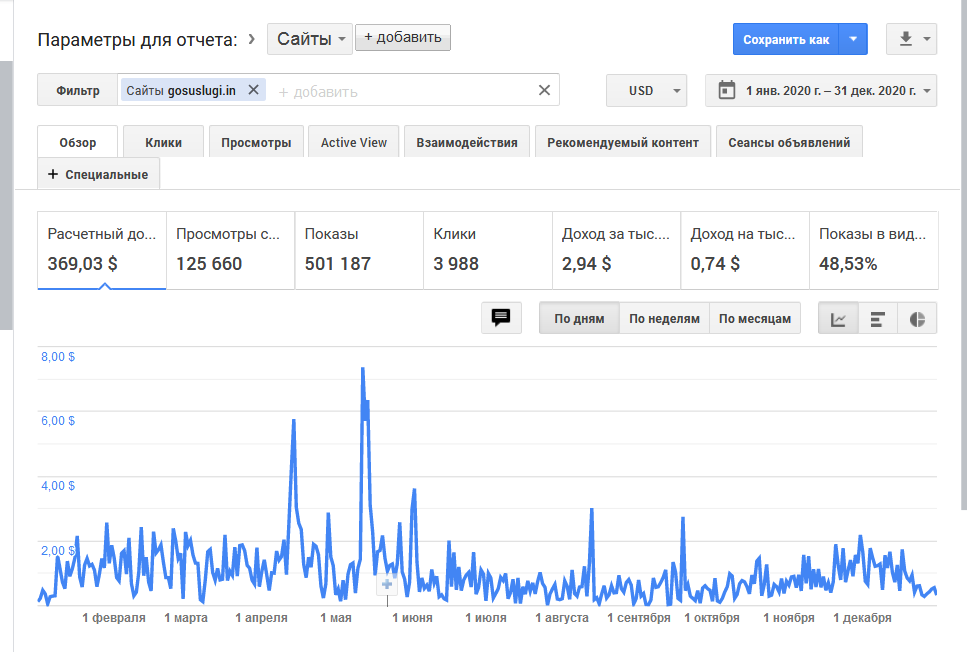Viewport: 967px width, 652px height.
Task: Select the pie chart view icon
Action: [917, 318]
